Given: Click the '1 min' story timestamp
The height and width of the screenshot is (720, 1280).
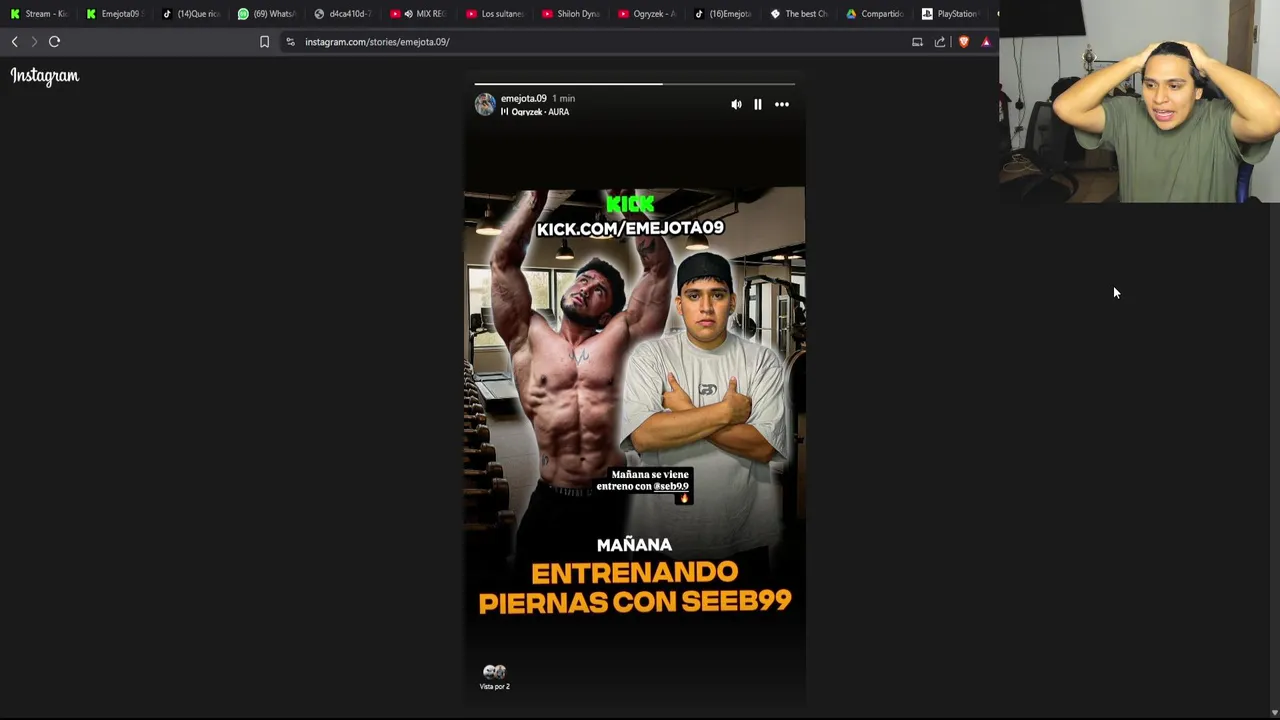Looking at the screenshot, I should [x=563, y=98].
